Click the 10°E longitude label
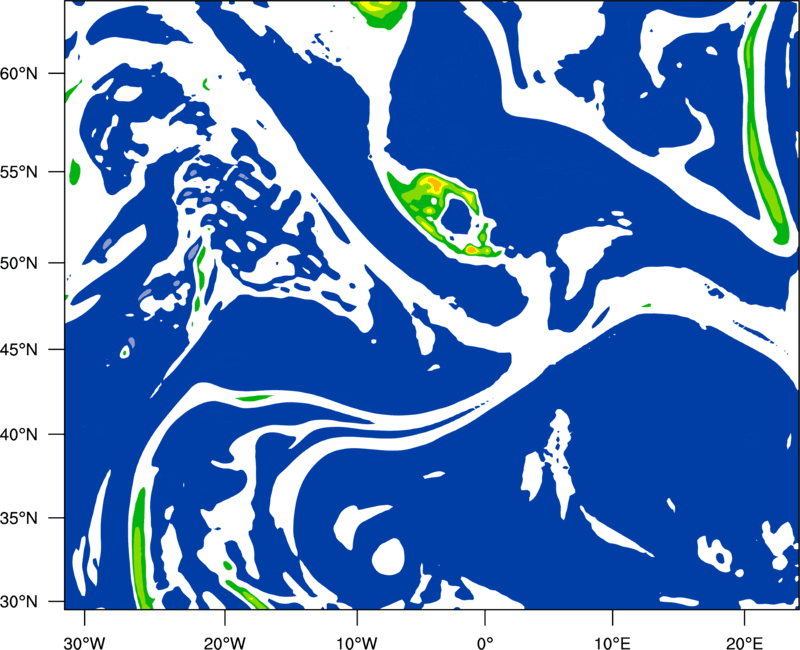 click(612, 643)
